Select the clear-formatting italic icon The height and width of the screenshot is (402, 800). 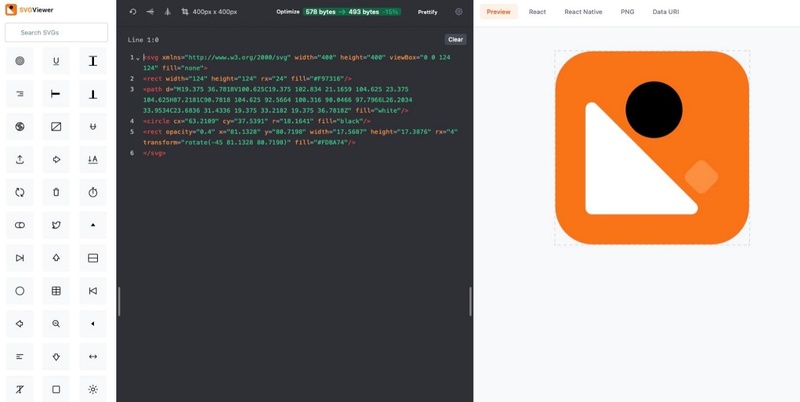[19, 389]
